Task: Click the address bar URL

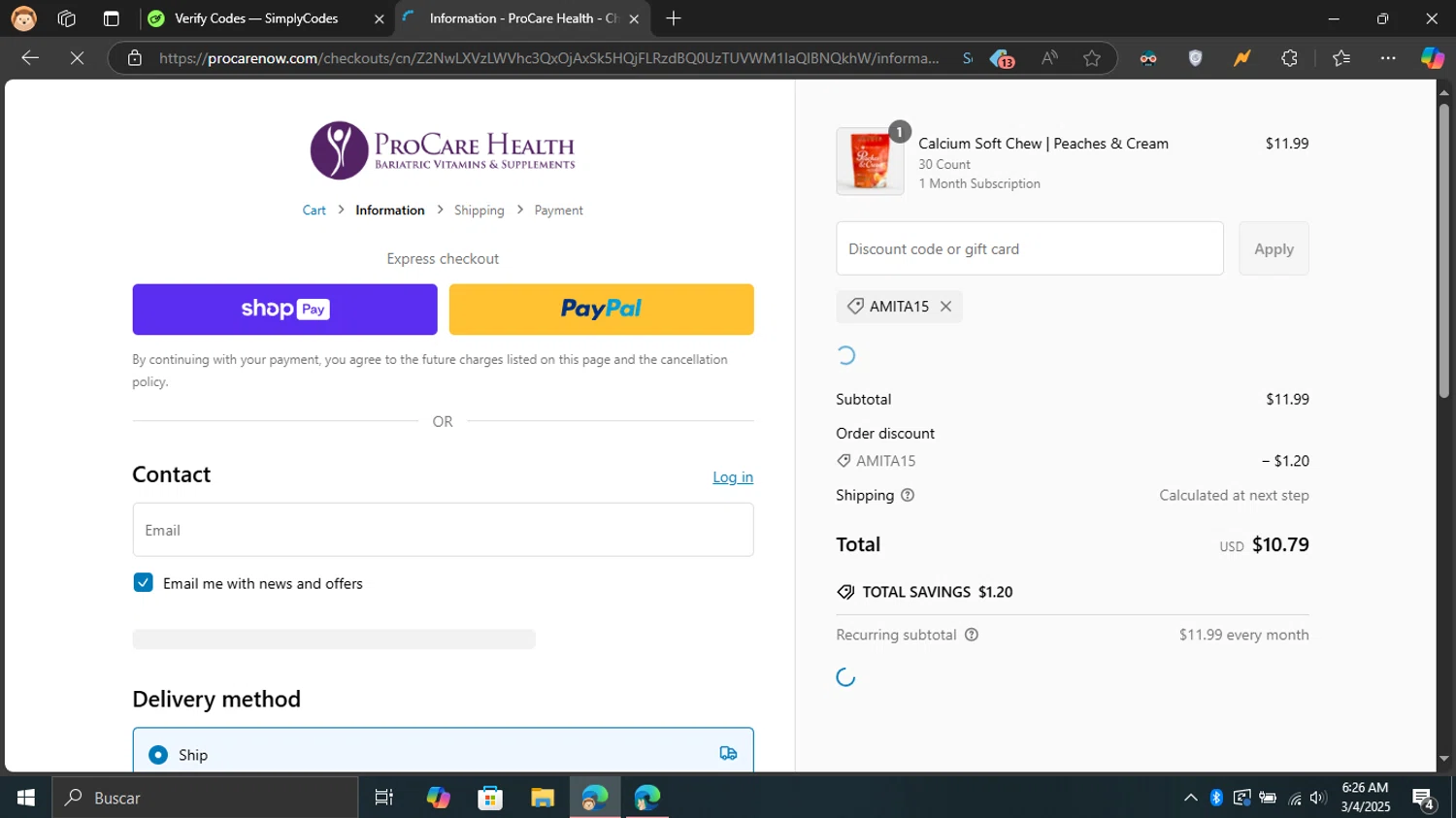Action: tap(548, 58)
